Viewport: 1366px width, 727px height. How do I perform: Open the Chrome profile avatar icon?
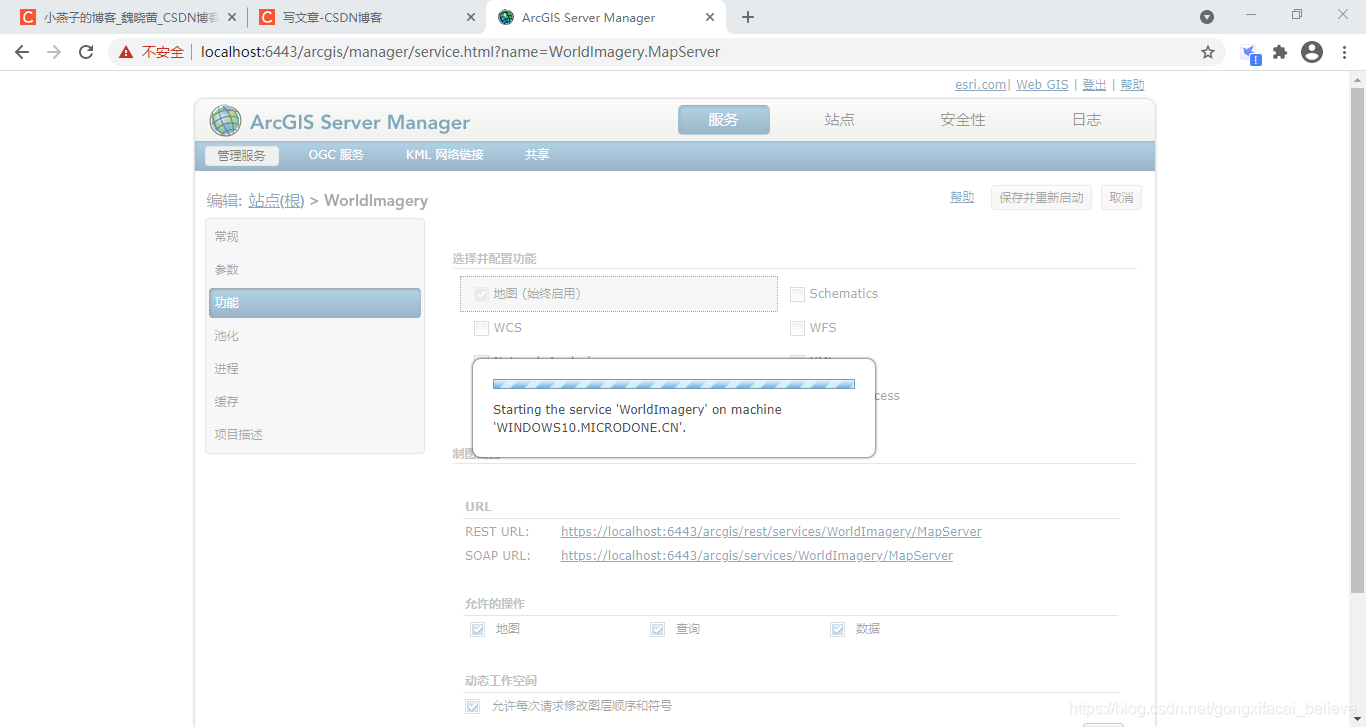1312,52
